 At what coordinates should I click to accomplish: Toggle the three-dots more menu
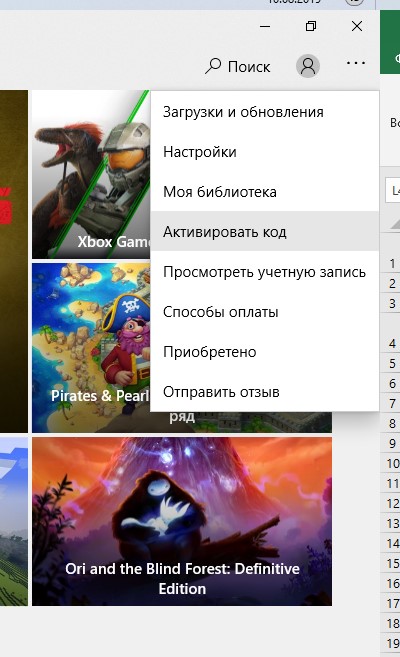356,63
